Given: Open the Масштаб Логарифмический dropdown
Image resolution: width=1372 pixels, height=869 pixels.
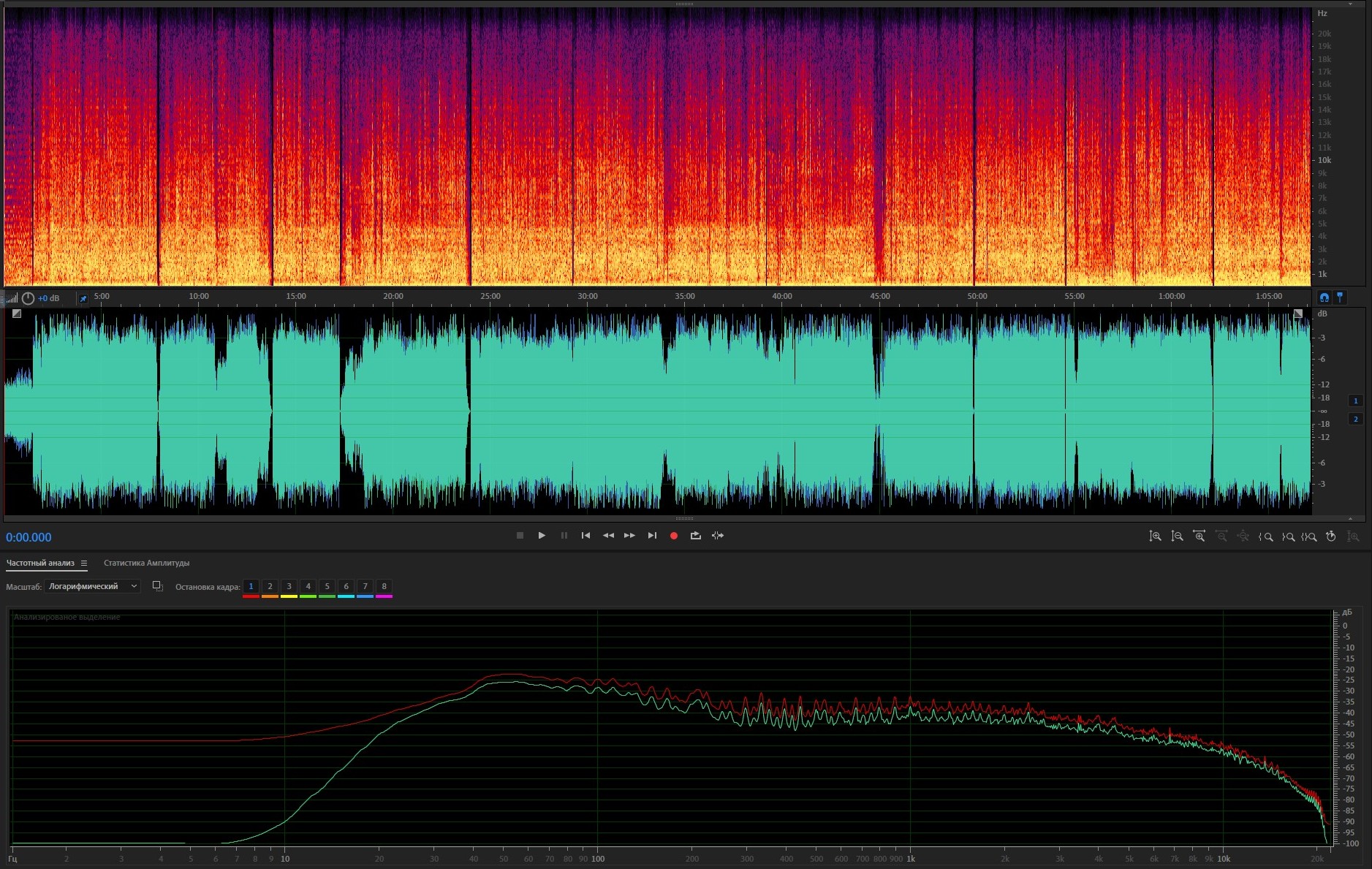Looking at the screenshot, I should 92,586.
